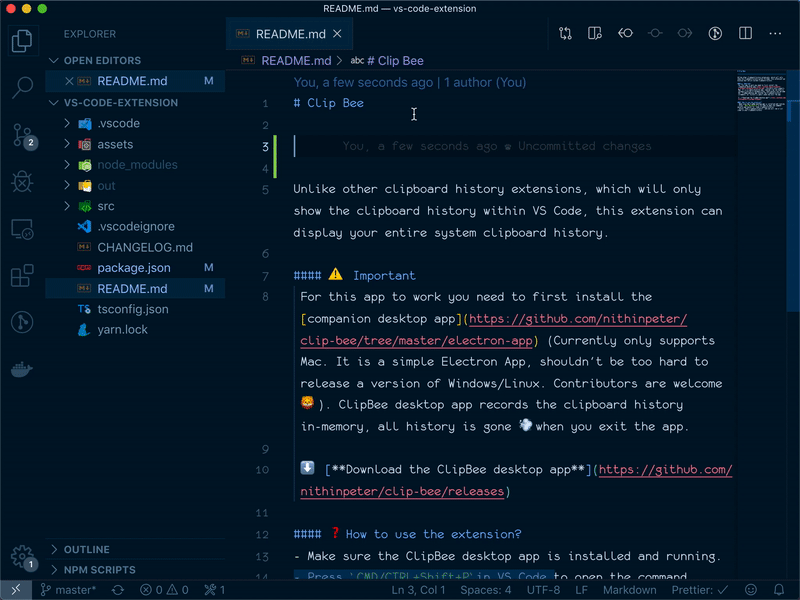Screen dimensions: 800x600
Task: Open the Explorer view in activity bar
Action: pyautogui.click(x=22, y=40)
